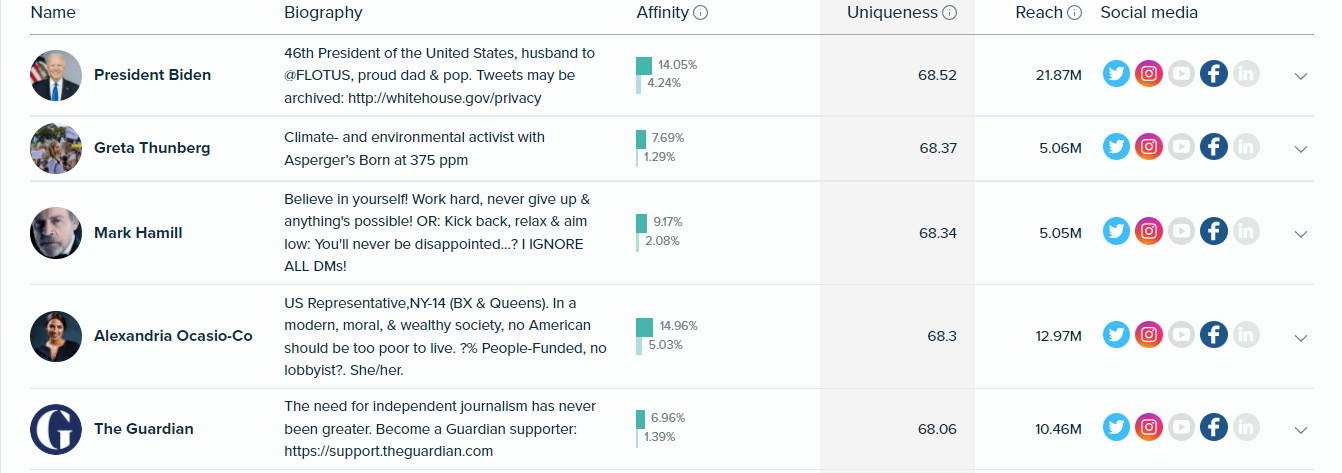This screenshot has height=473, width=1342.
Task: Expand the Greta Thunberg row chevron
Action: coord(1300,148)
